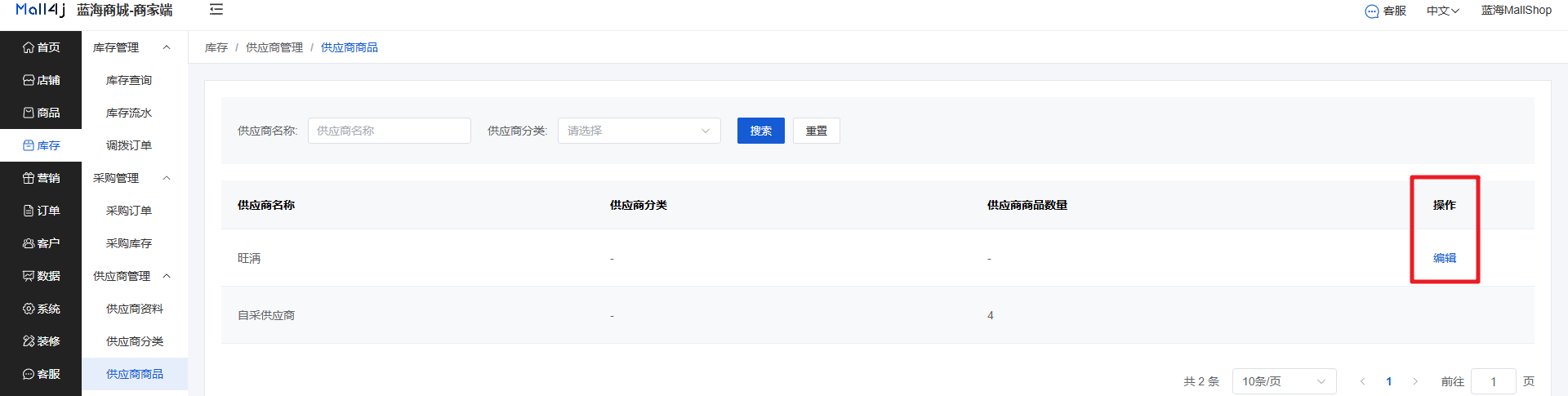Click the previous page arrow
This screenshot has height=396, width=1568.
[x=1362, y=381]
